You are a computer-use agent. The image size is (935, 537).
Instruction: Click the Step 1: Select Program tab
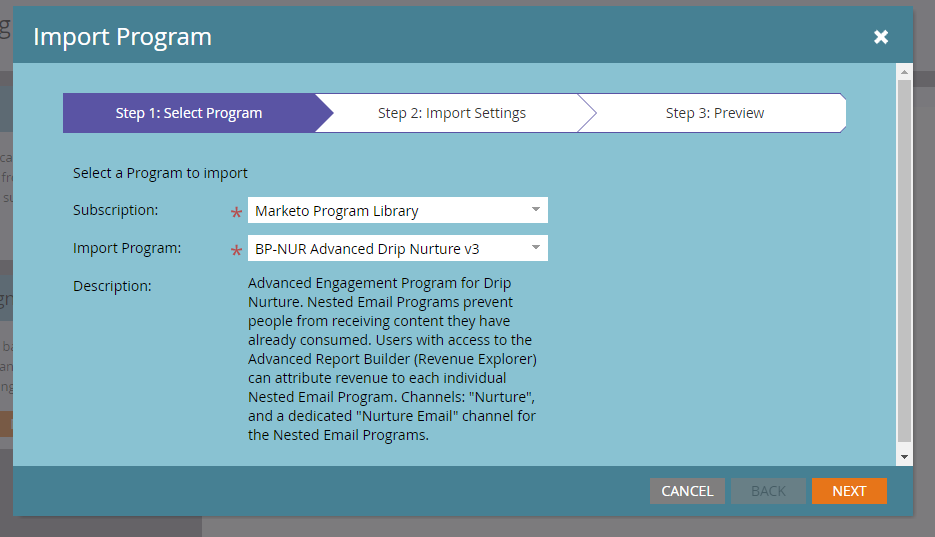click(x=189, y=113)
